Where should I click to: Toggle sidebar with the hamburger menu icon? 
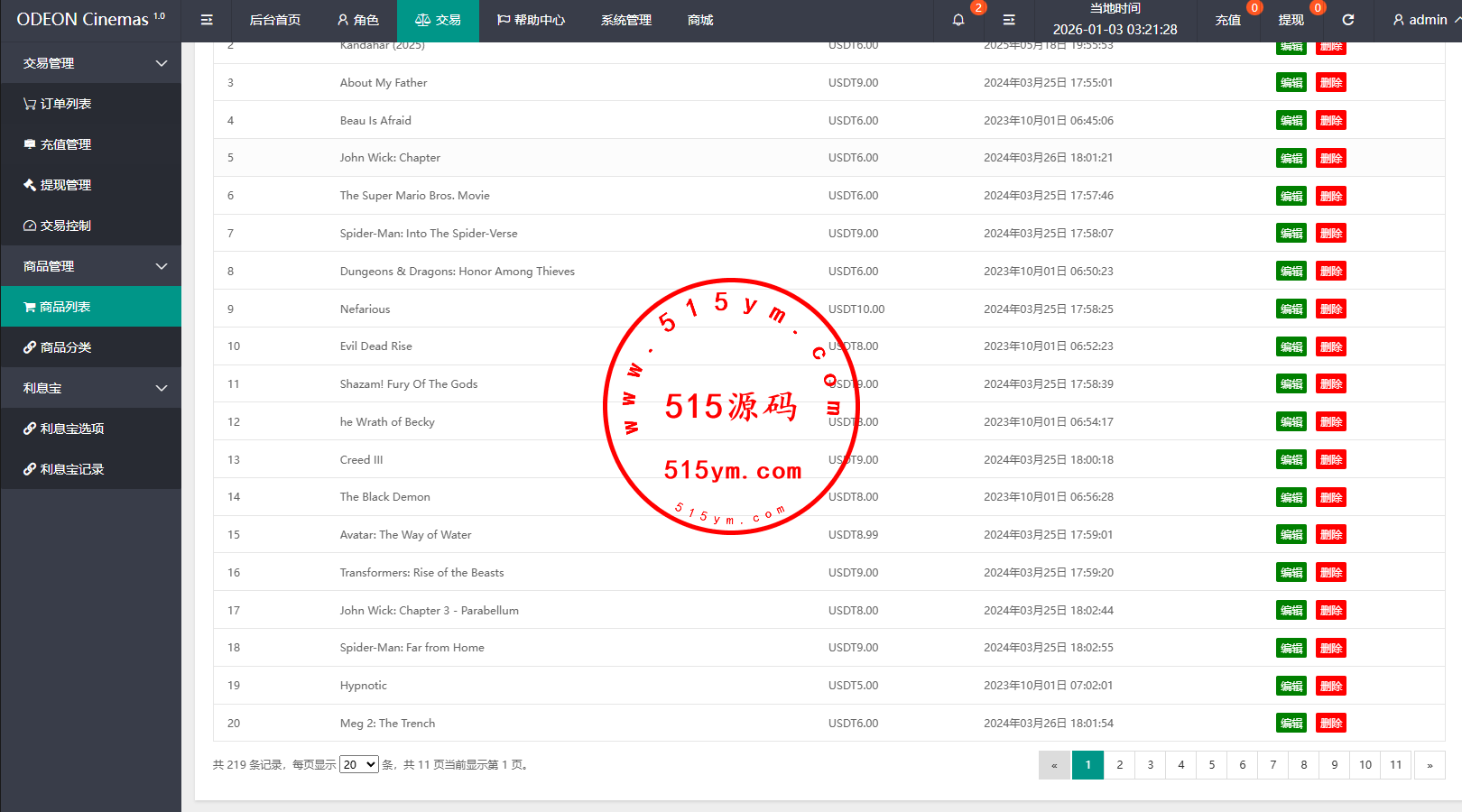click(207, 20)
